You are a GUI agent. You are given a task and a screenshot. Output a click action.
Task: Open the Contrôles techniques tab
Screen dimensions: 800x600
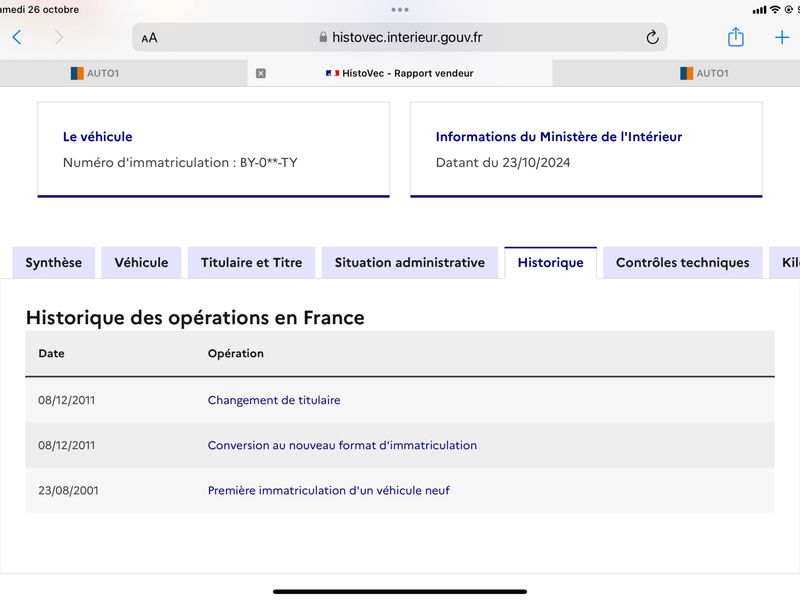tap(683, 263)
